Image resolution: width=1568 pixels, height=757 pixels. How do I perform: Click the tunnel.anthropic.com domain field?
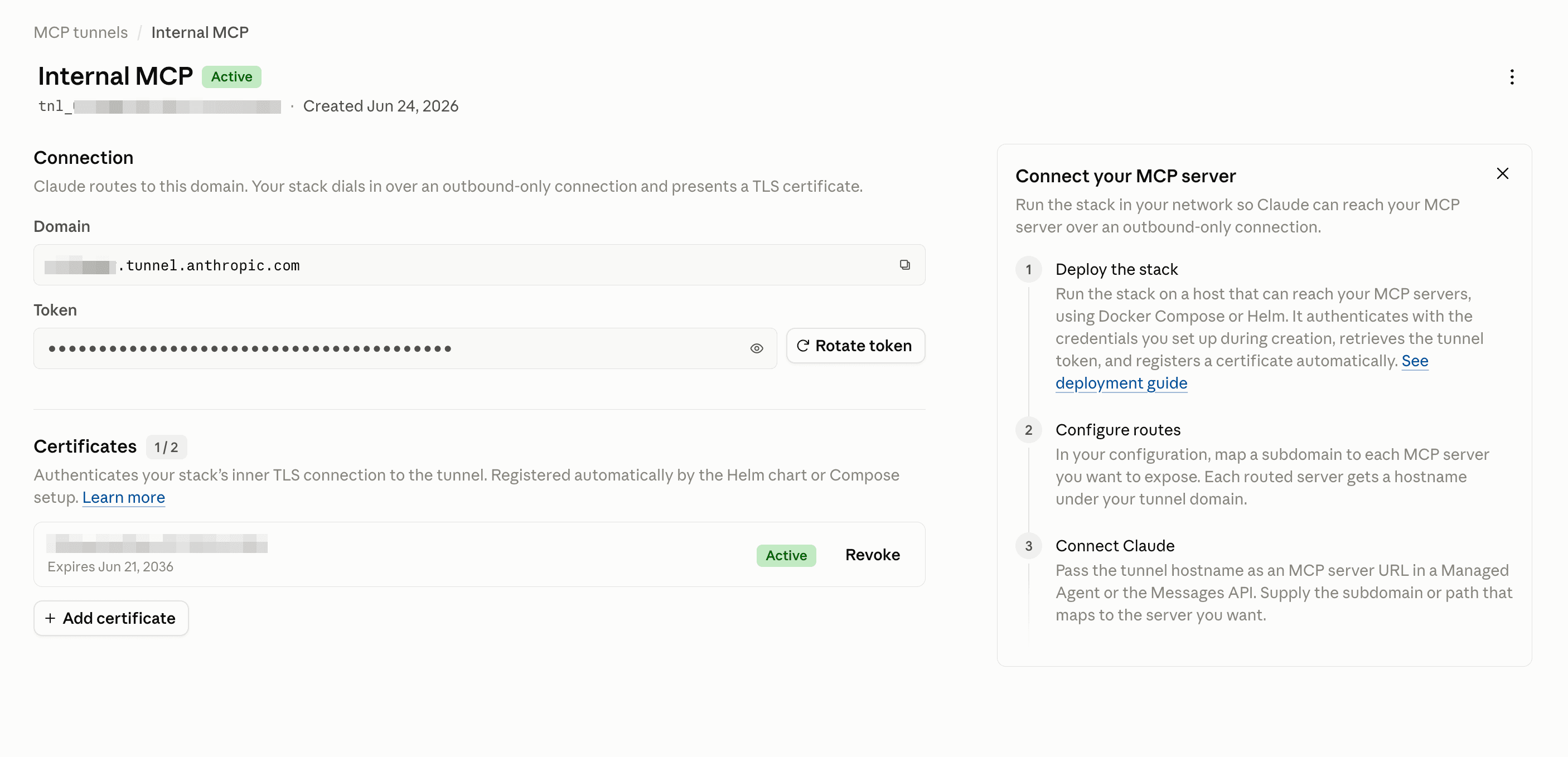tap(479, 265)
